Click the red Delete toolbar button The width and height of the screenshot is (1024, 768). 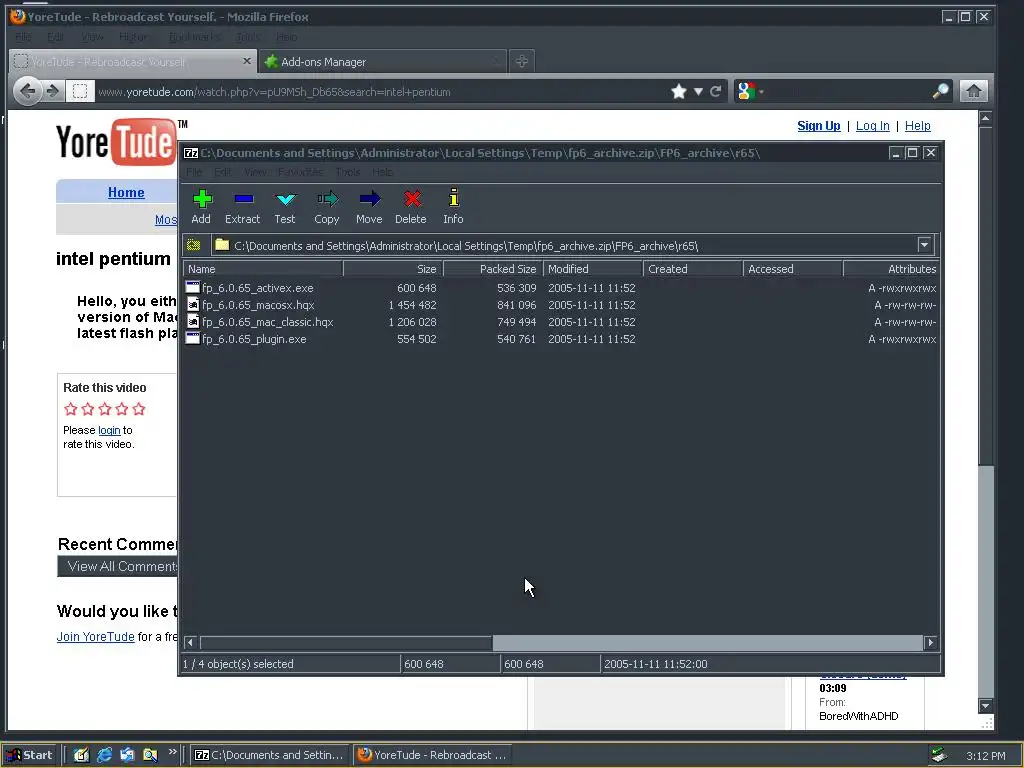click(411, 207)
